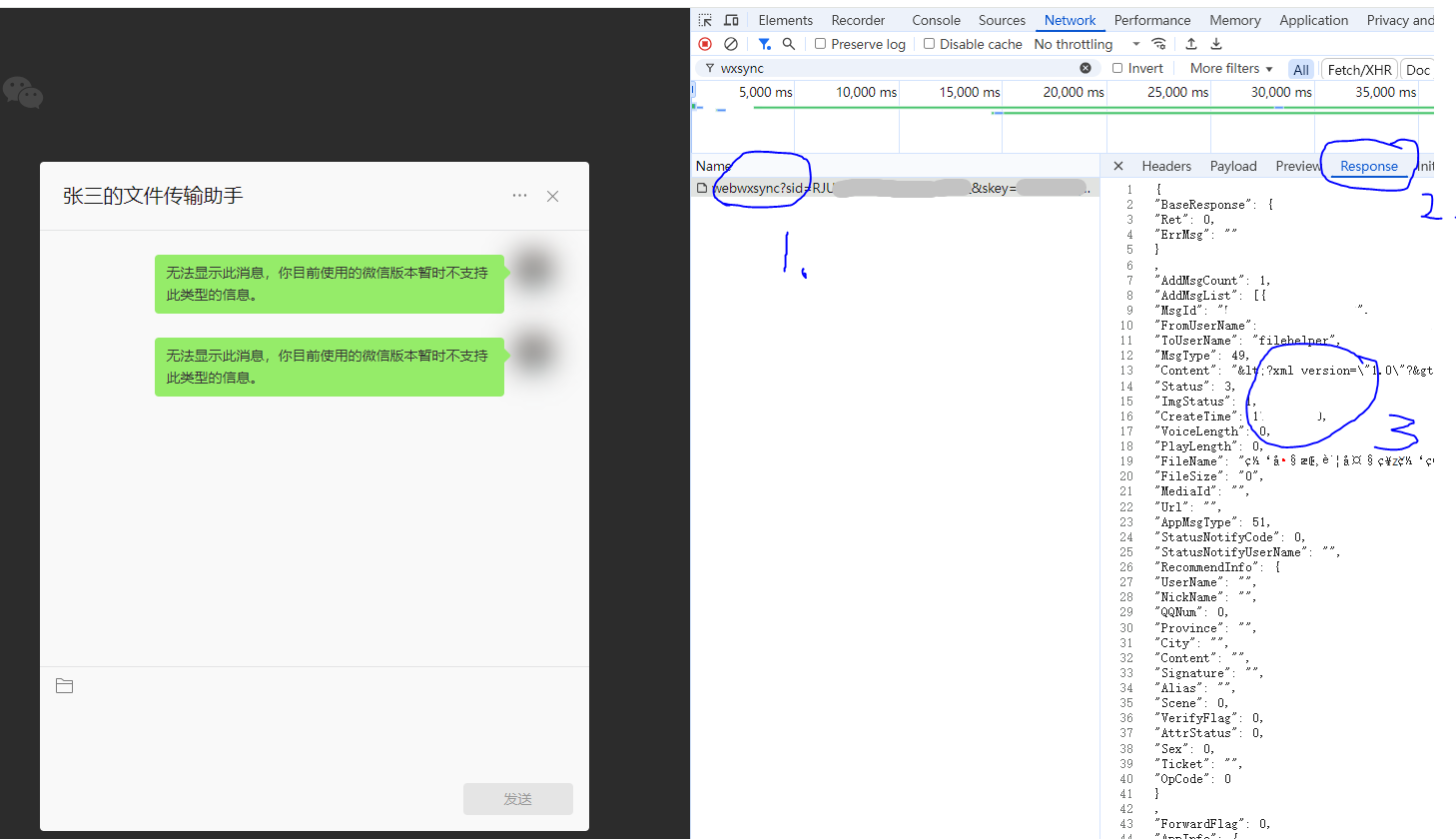Image resolution: width=1456 pixels, height=839 pixels.
Task: Click the WeChat logo icon
Action: click(x=23, y=92)
